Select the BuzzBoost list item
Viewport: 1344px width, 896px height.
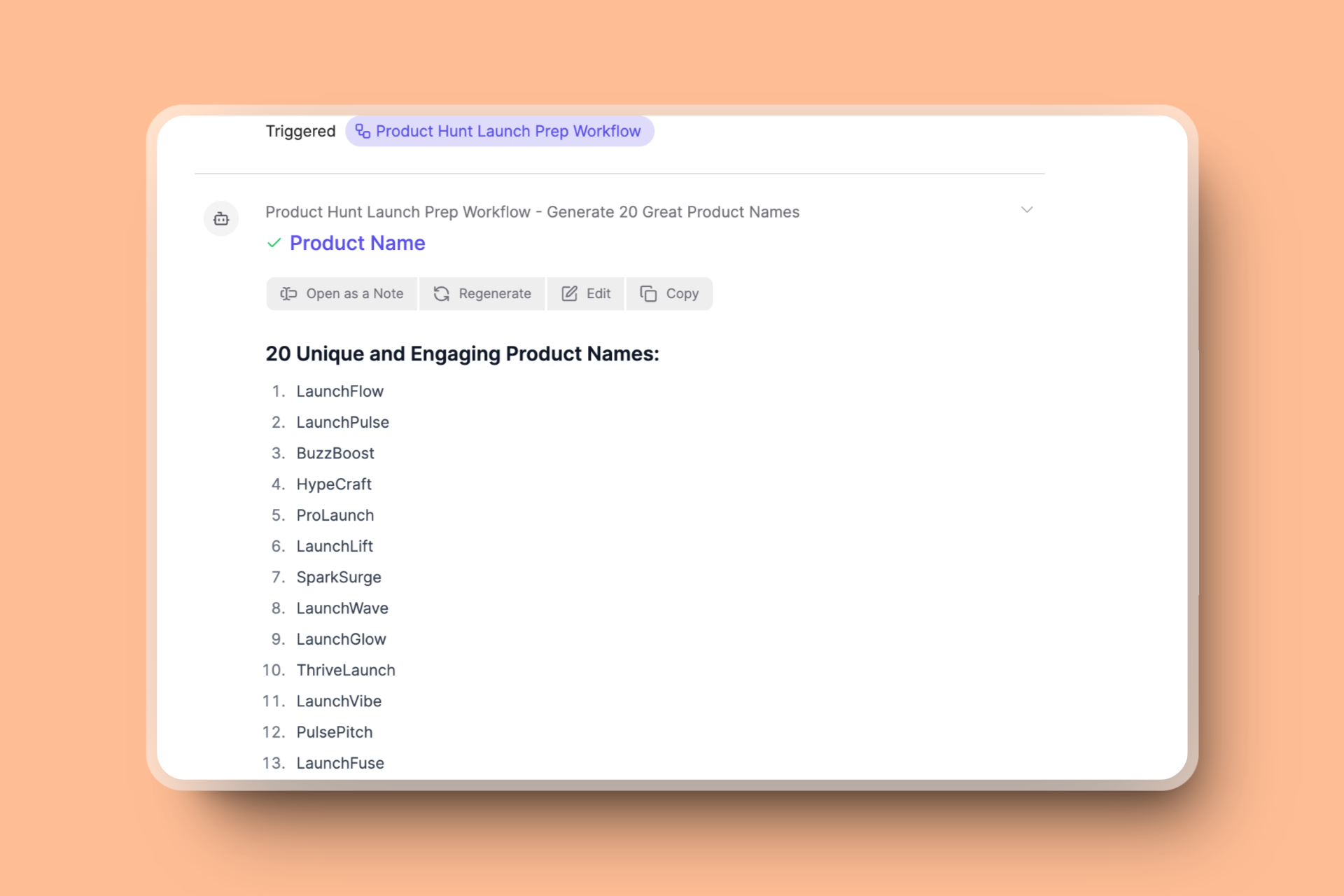click(335, 453)
